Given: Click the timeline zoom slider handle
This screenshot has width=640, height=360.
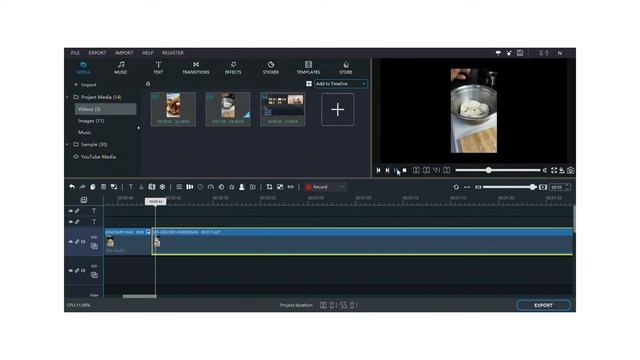Looking at the screenshot, I should [x=532, y=187].
